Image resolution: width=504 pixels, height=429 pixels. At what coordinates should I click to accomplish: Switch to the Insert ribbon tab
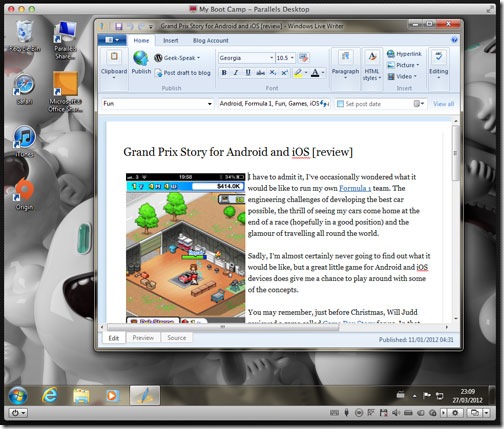(170, 40)
